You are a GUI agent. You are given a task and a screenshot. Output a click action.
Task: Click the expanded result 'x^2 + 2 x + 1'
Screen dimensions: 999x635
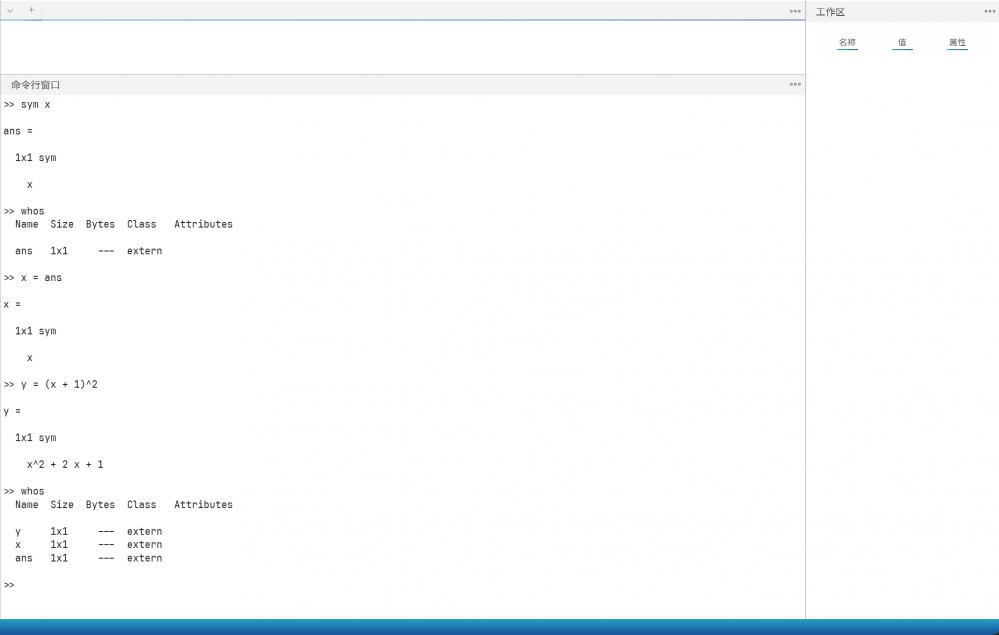(x=65, y=465)
